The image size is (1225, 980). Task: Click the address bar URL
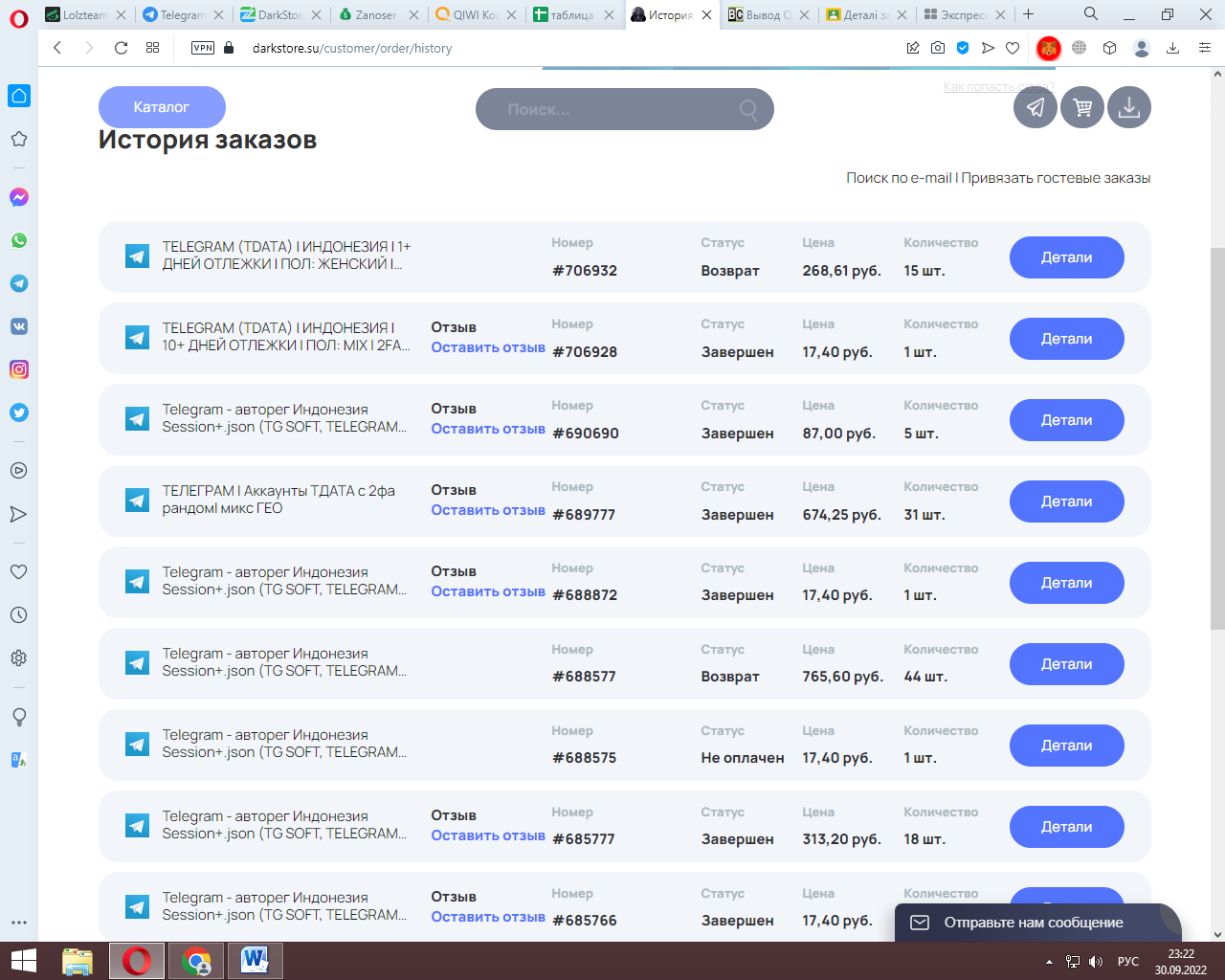coord(352,48)
